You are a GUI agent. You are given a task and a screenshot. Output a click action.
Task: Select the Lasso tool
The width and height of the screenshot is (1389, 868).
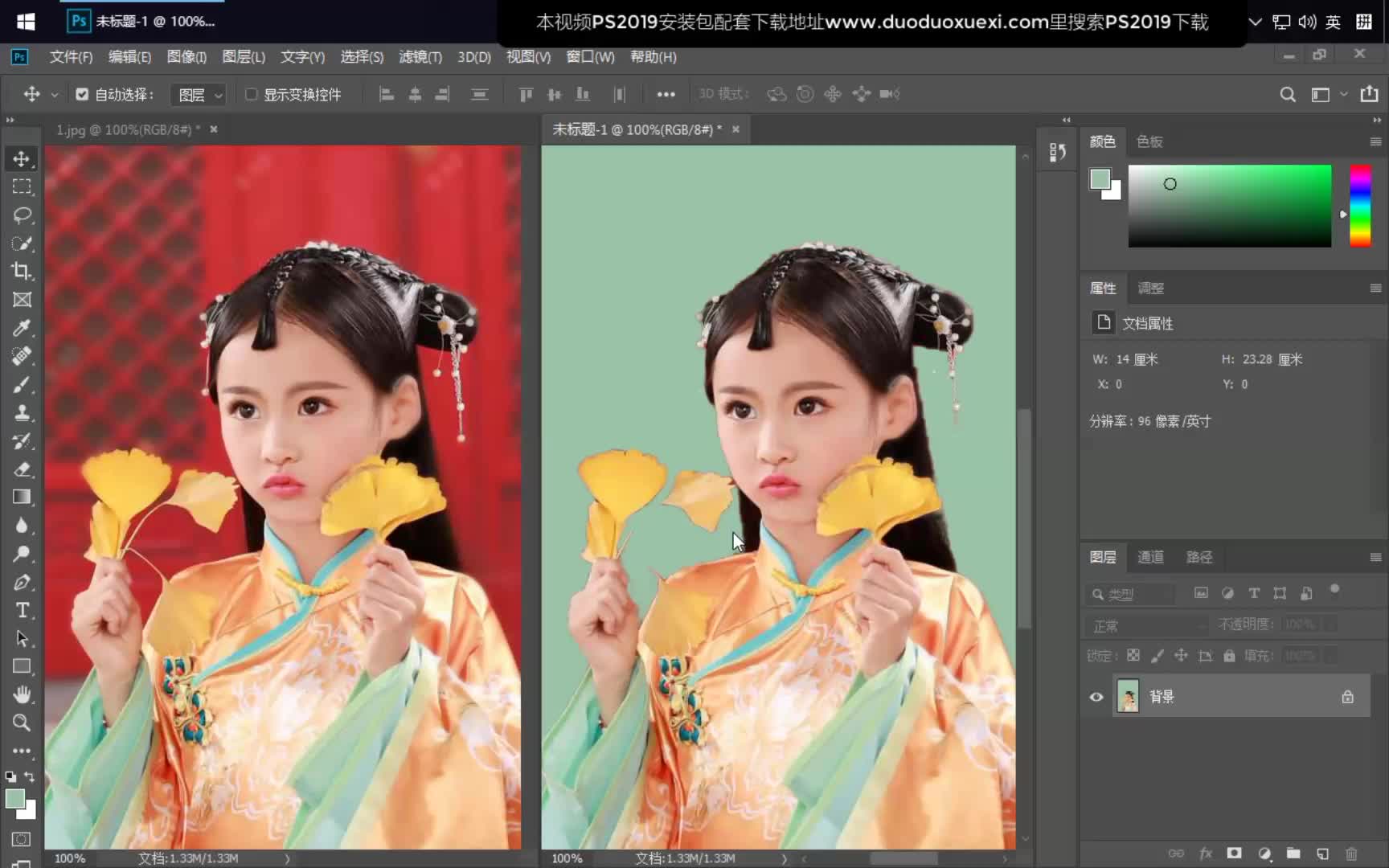pyautogui.click(x=22, y=215)
